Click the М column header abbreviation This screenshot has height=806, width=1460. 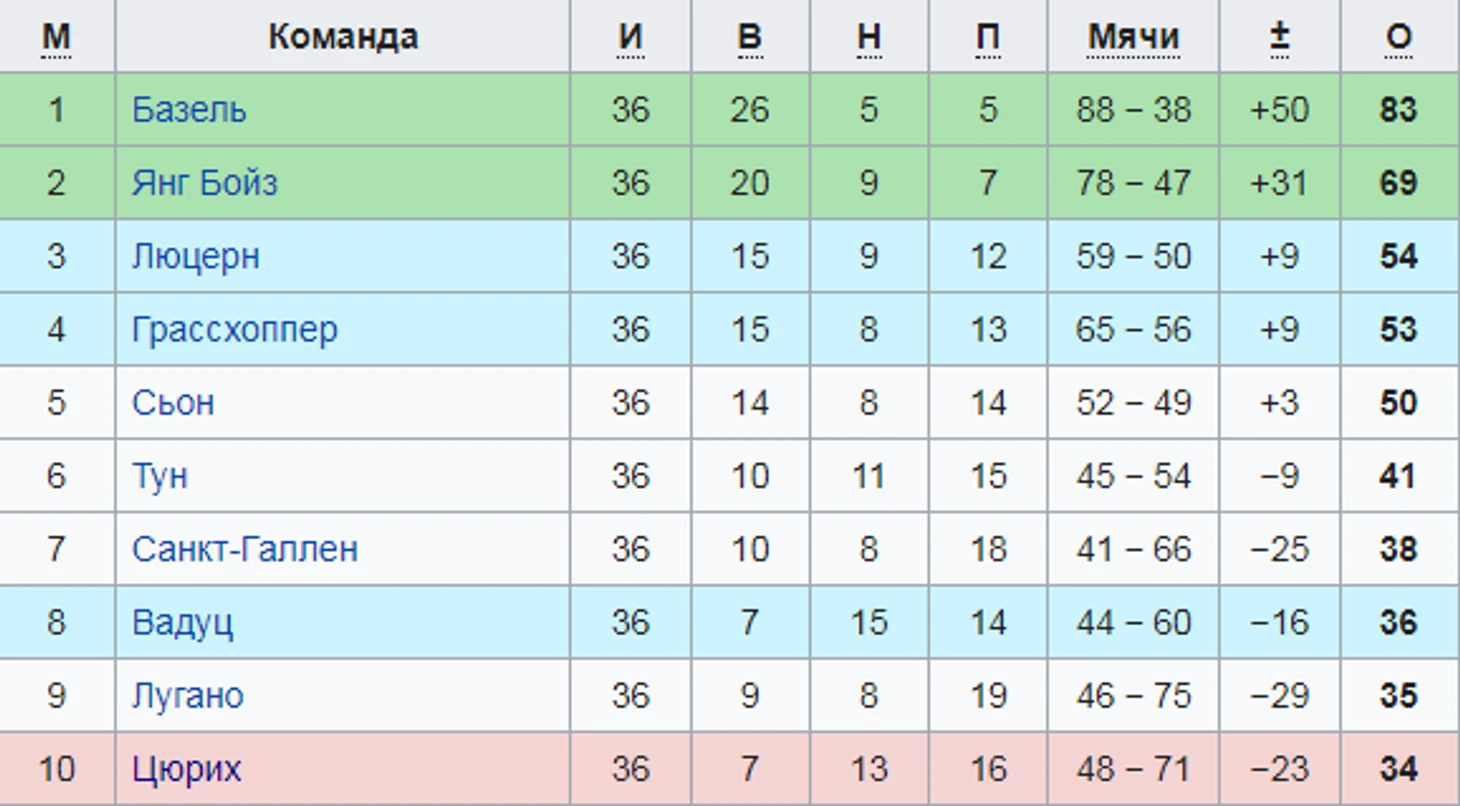(x=57, y=37)
